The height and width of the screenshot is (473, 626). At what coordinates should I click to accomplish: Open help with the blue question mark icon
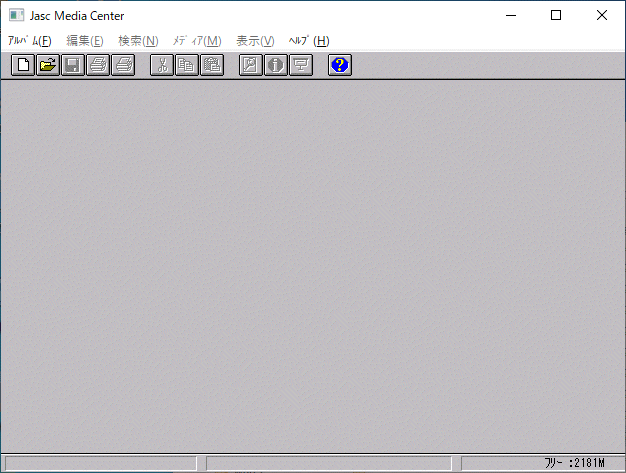pos(340,65)
